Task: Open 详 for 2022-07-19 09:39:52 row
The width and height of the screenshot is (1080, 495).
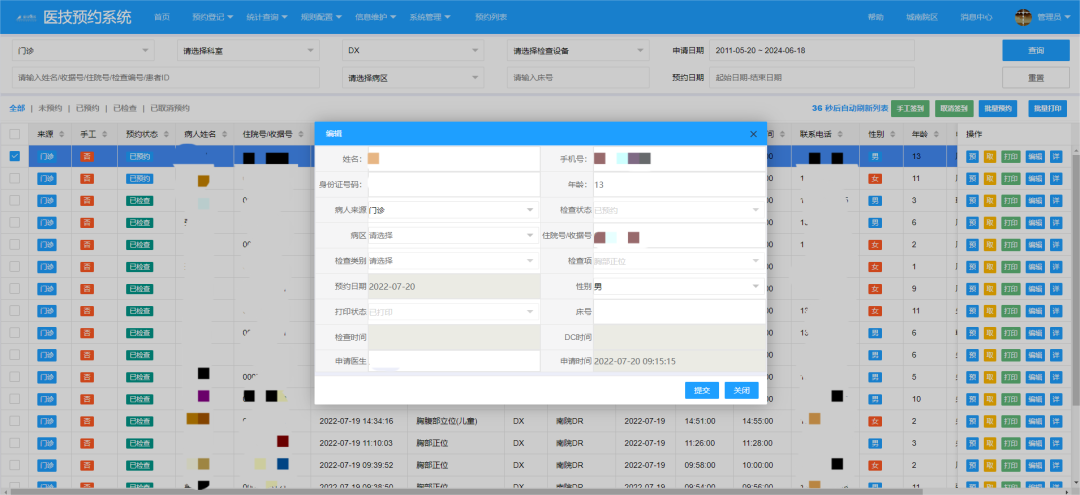Action: pyautogui.click(x=1055, y=465)
